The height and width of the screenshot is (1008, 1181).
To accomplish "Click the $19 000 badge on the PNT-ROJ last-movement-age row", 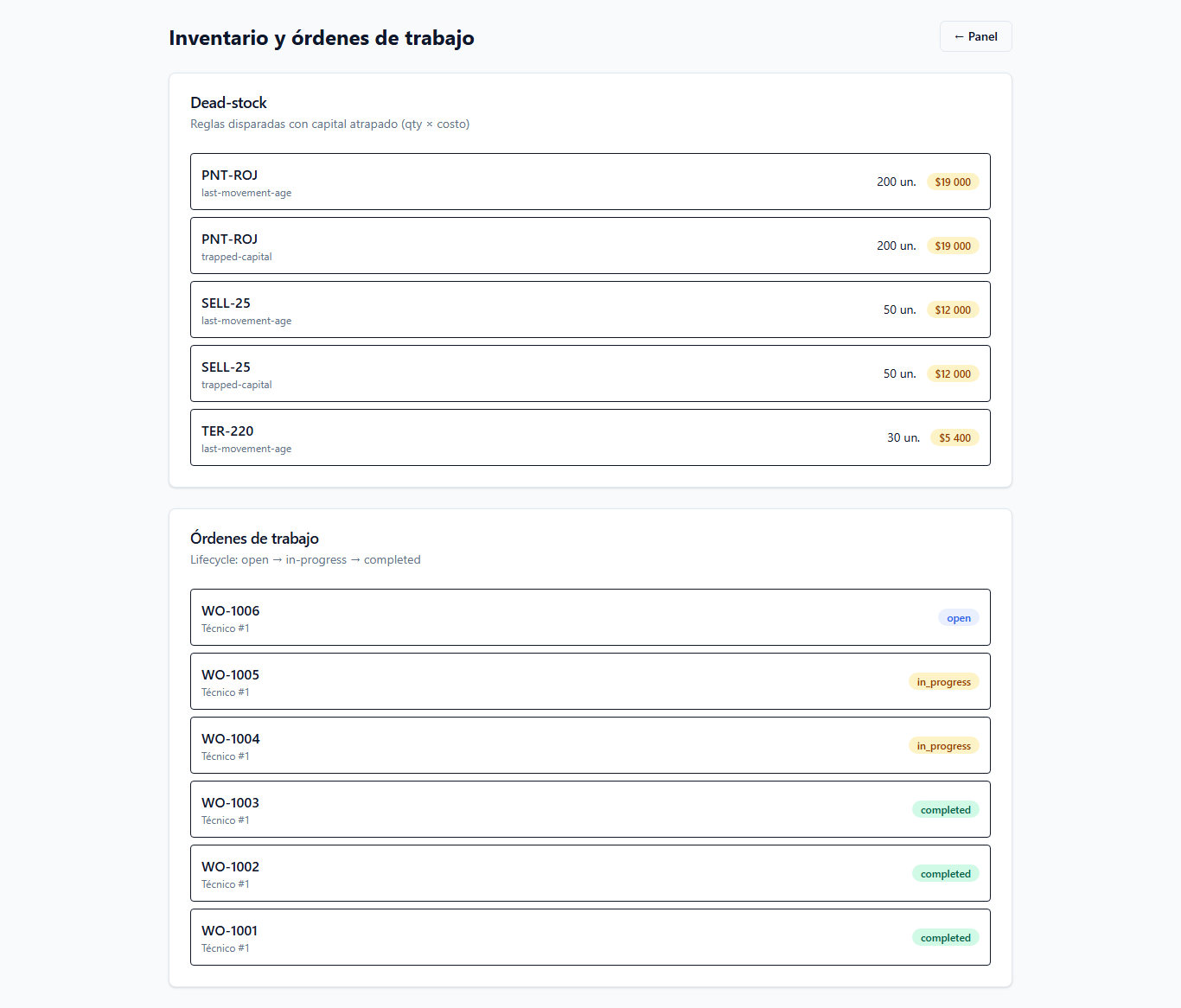I will [x=953, y=182].
